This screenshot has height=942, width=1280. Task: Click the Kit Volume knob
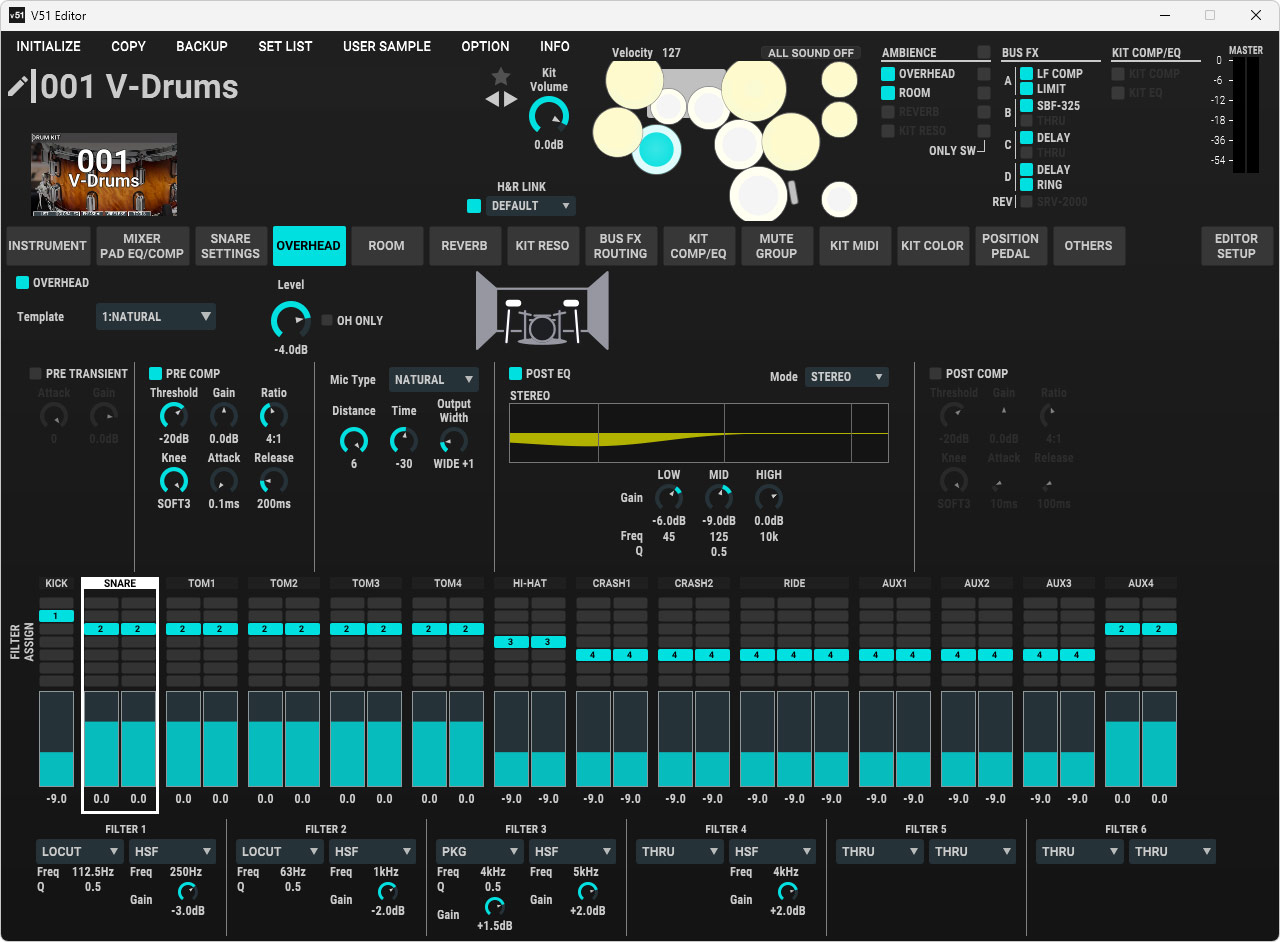coord(548,116)
